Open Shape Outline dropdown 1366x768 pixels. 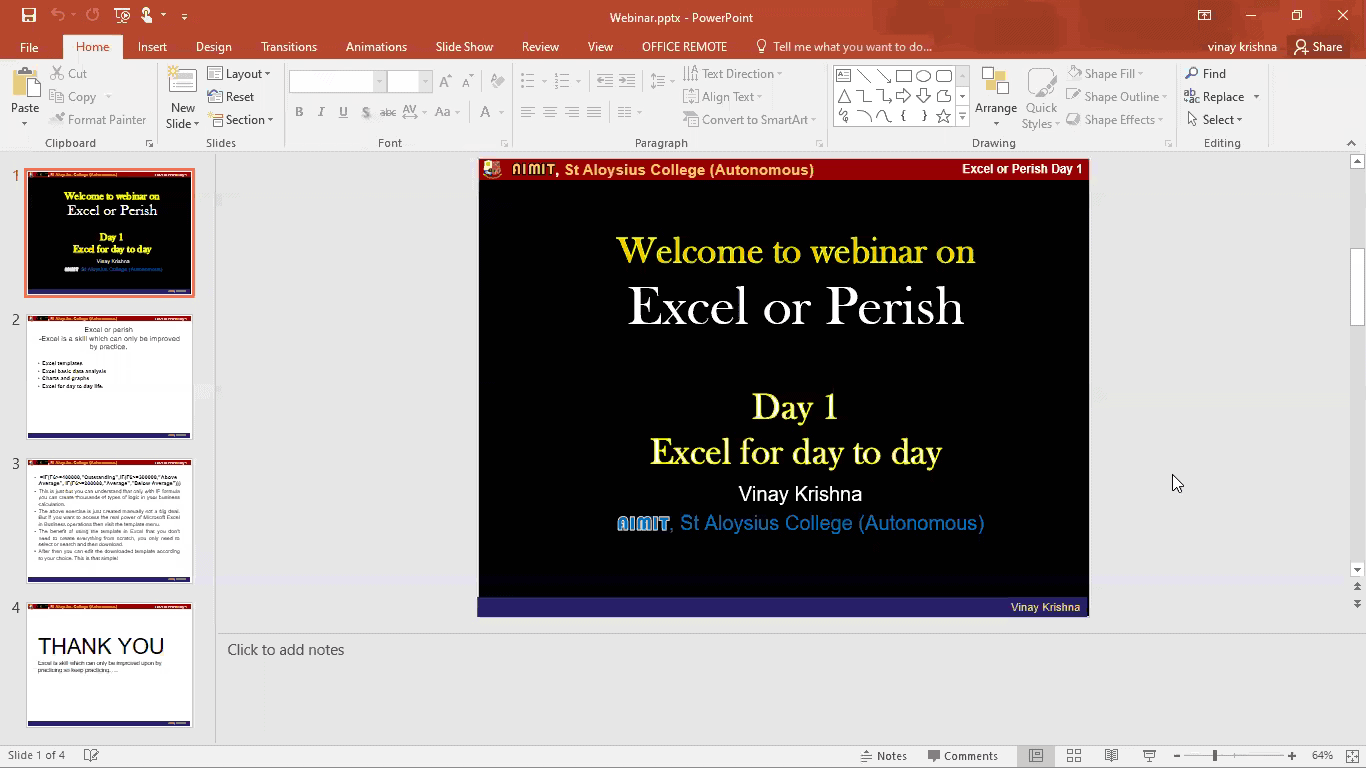pyautogui.click(x=1117, y=97)
